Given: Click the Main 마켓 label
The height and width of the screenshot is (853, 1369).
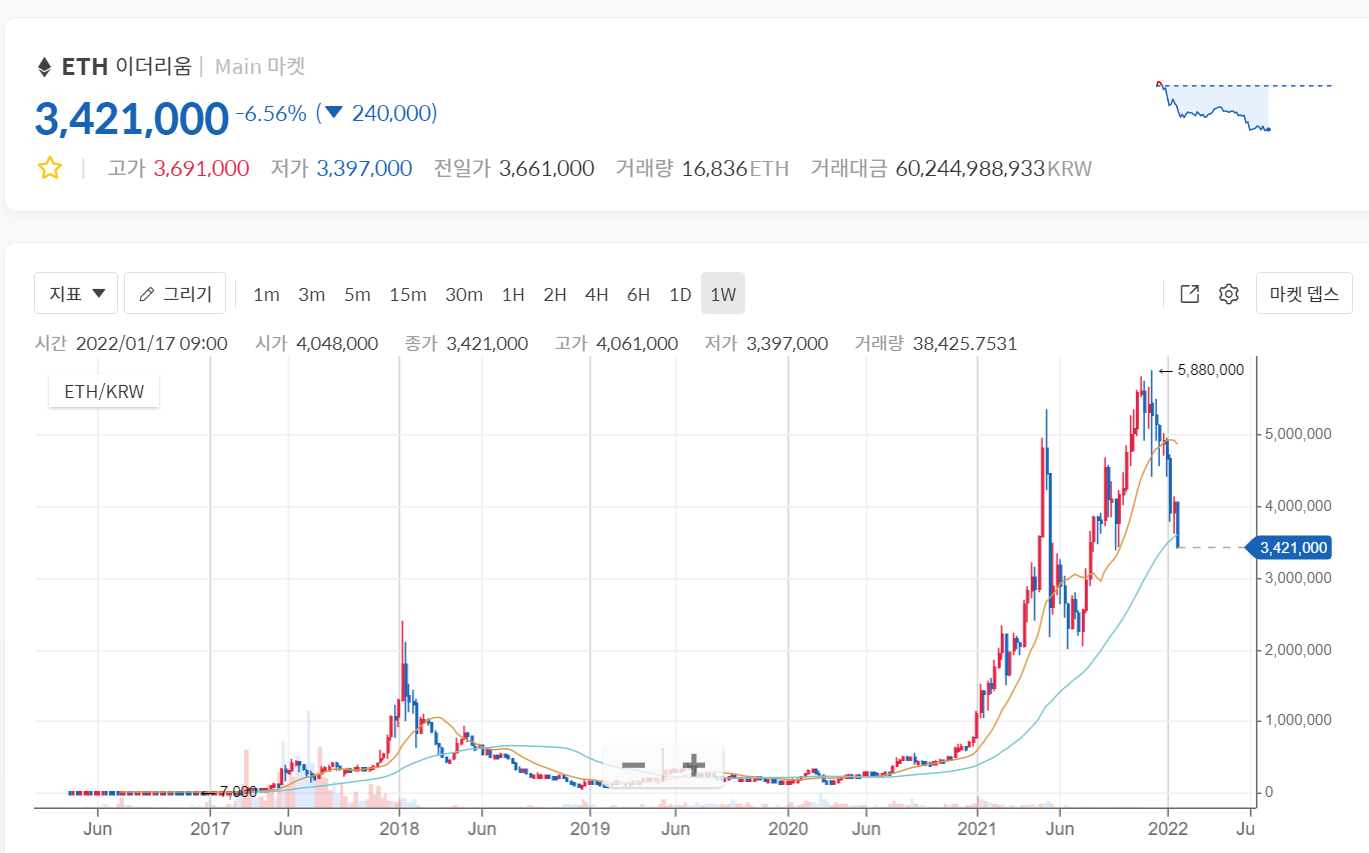Looking at the screenshot, I should pos(260,67).
